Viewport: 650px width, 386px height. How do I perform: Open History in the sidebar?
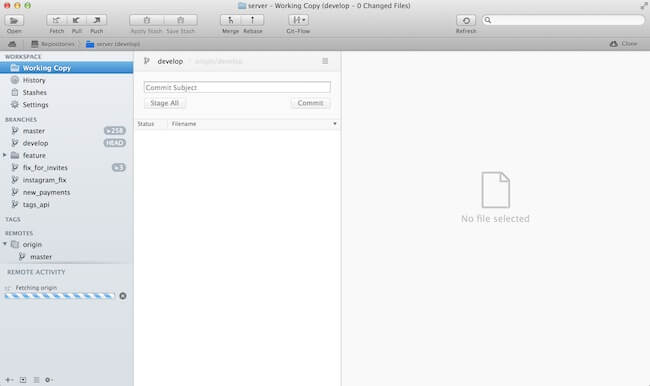pos(66,80)
